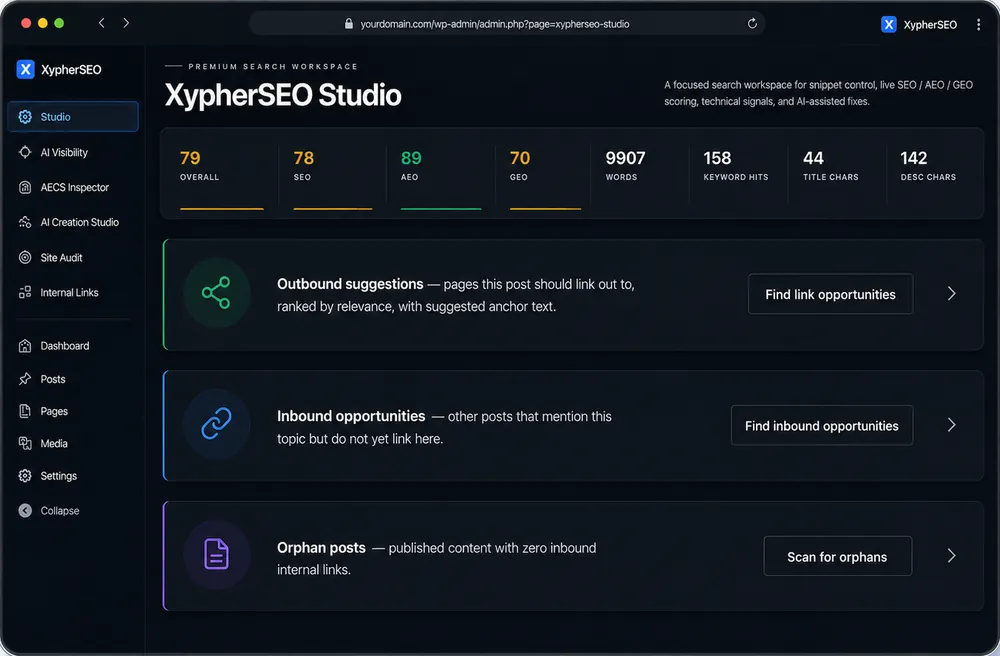The image size is (1000, 656).
Task: Click the Pages document icon
Action: (25, 411)
